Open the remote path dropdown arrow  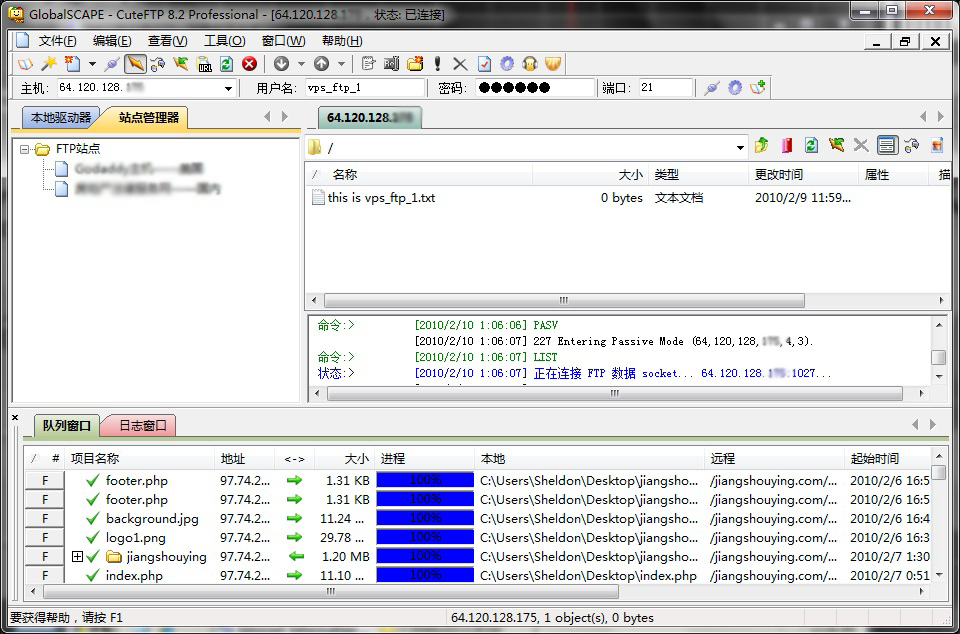[x=740, y=147]
